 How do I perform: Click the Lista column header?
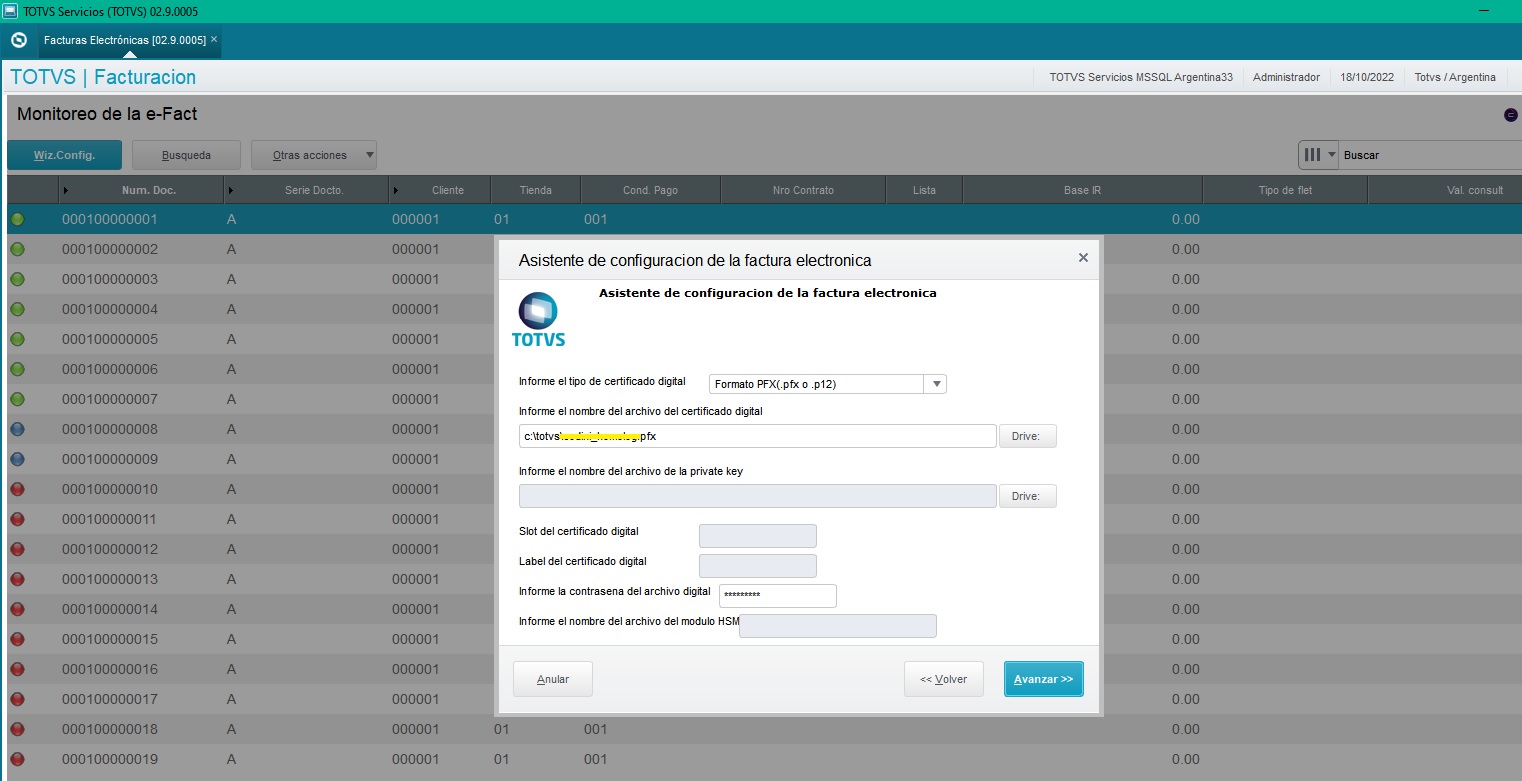coord(925,190)
